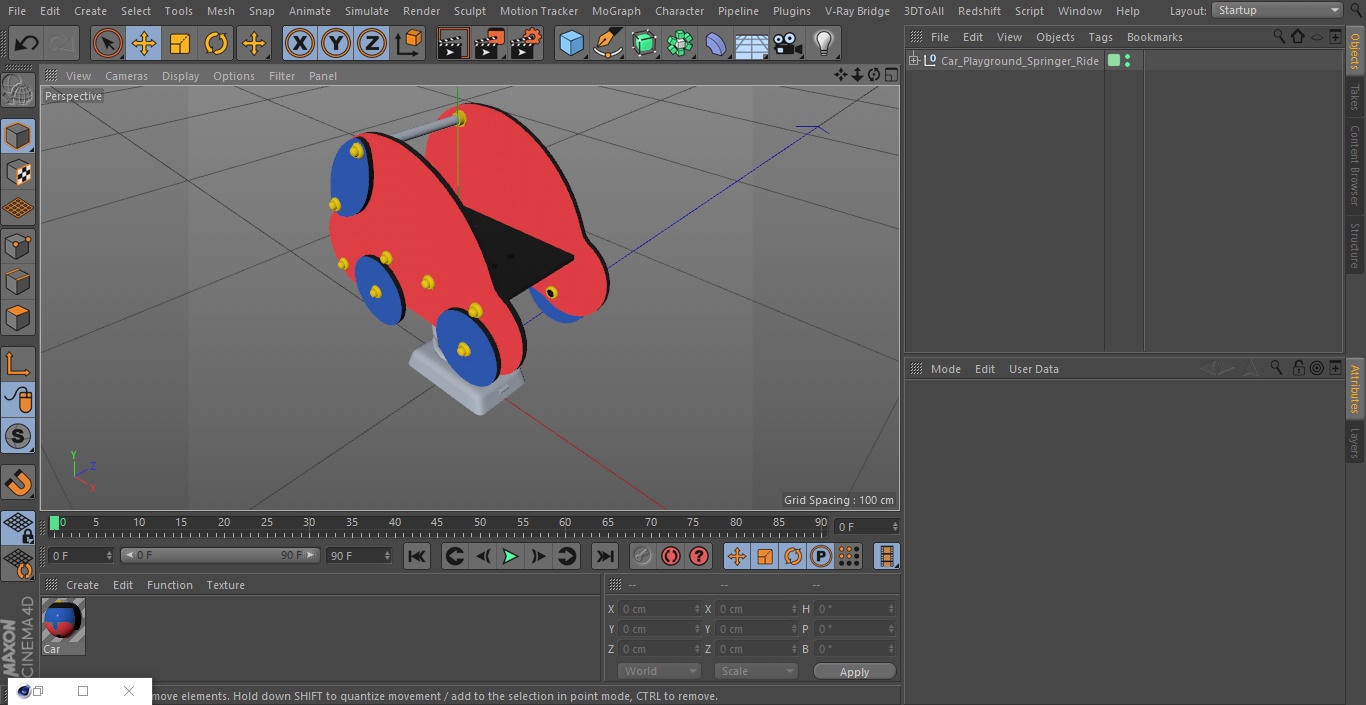Switch to Polygons mode
This screenshot has height=705, width=1366.
pyautogui.click(x=18, y=318)
